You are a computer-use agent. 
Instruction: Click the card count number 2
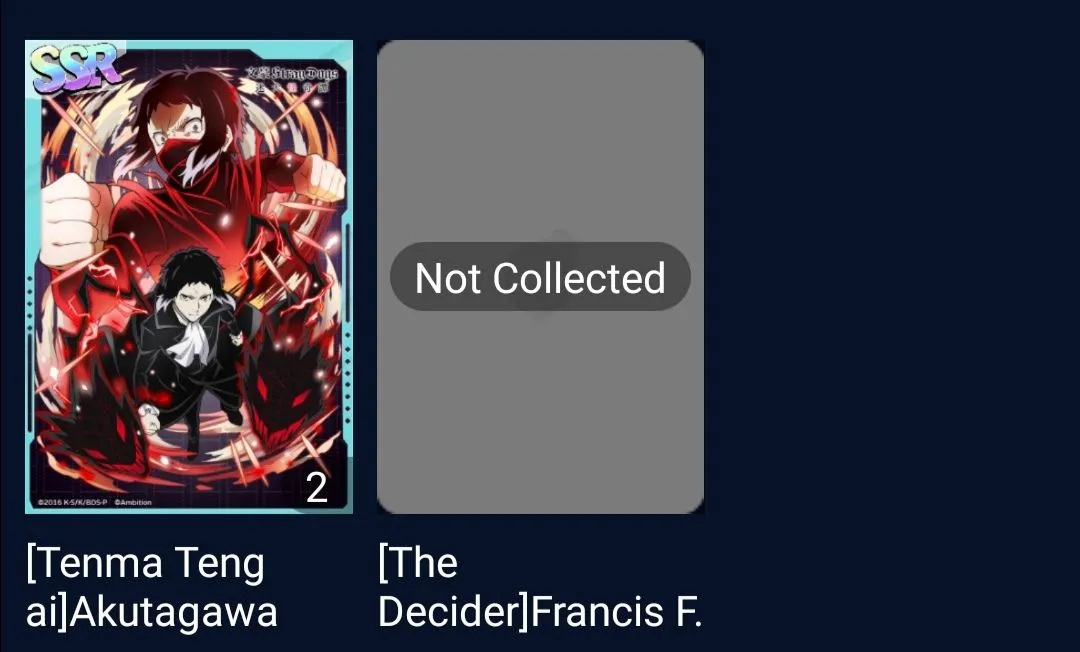click(316, 487)
